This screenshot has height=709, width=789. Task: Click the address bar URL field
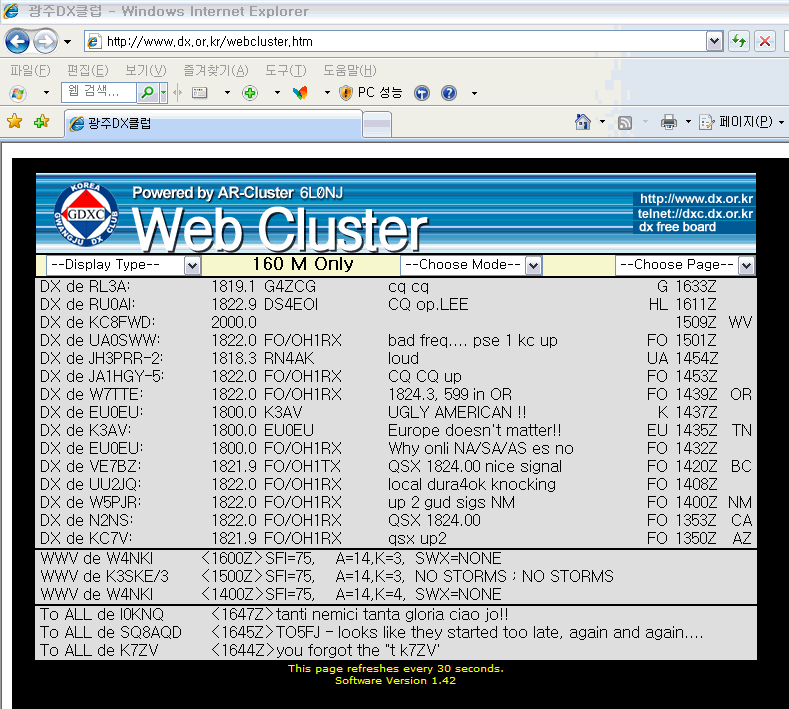coord(395,41)
